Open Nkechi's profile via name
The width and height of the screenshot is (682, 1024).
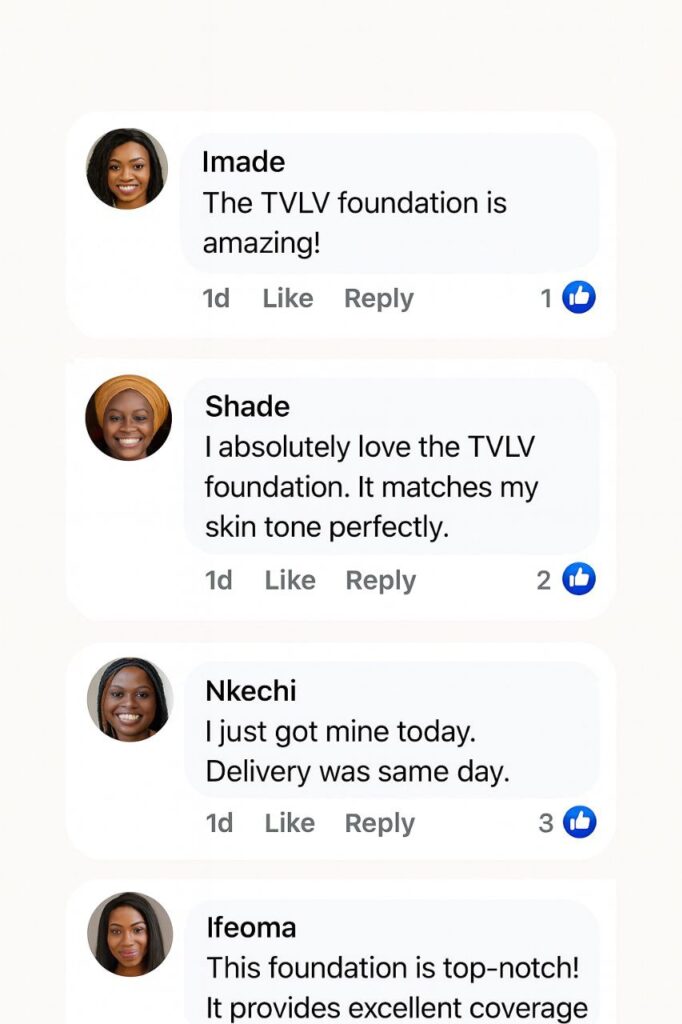pyautogui.click(x=251, y=690)
